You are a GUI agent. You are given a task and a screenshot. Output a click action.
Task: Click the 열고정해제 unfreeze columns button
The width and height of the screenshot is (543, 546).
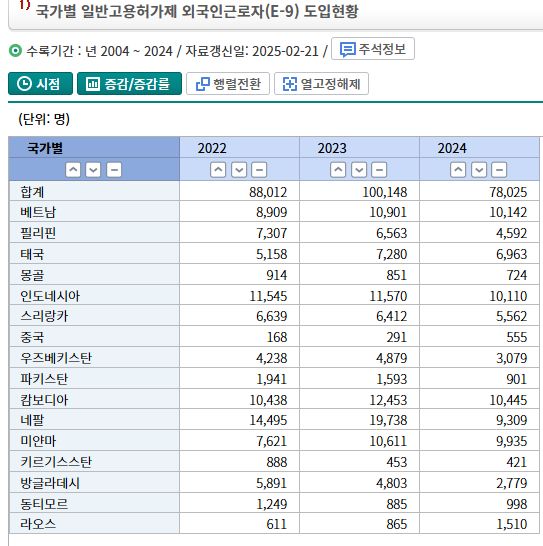click(x=321, y=84)
